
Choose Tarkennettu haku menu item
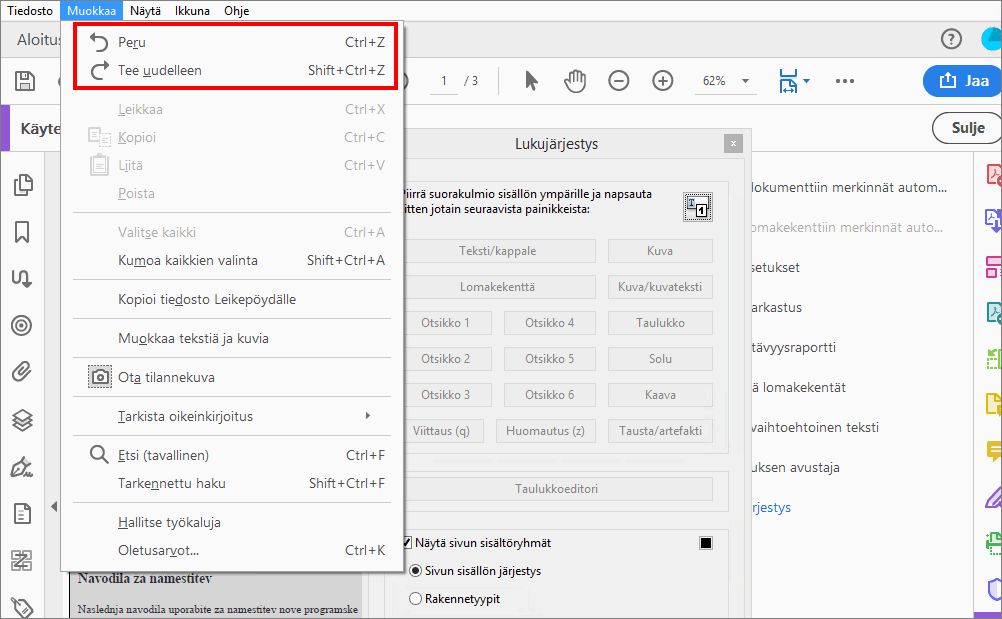(x=233, y=483)
